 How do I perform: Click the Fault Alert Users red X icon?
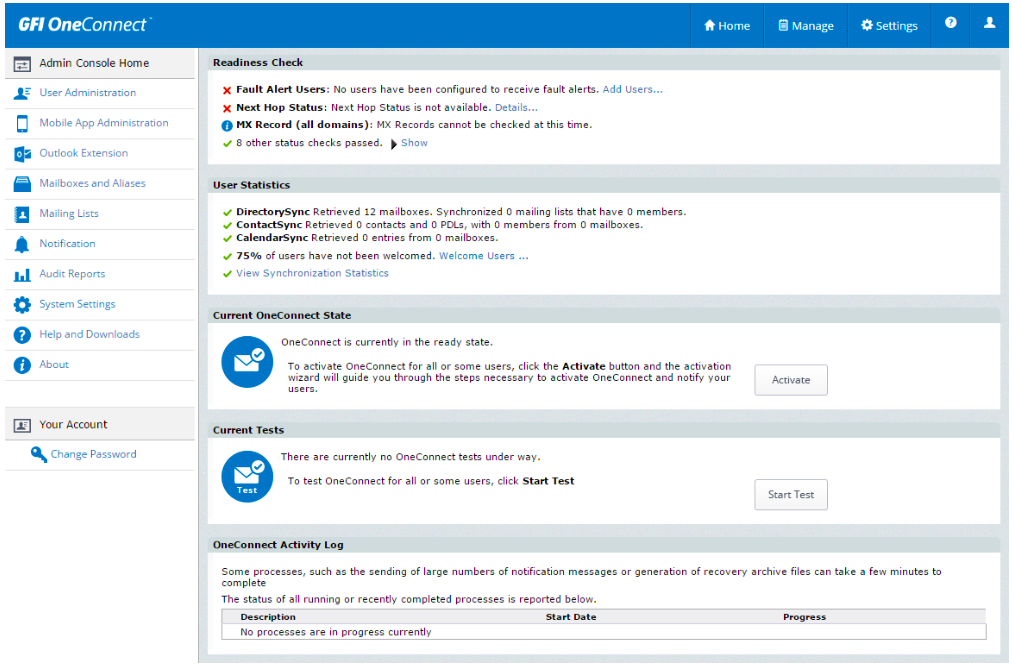click(227, 90)
